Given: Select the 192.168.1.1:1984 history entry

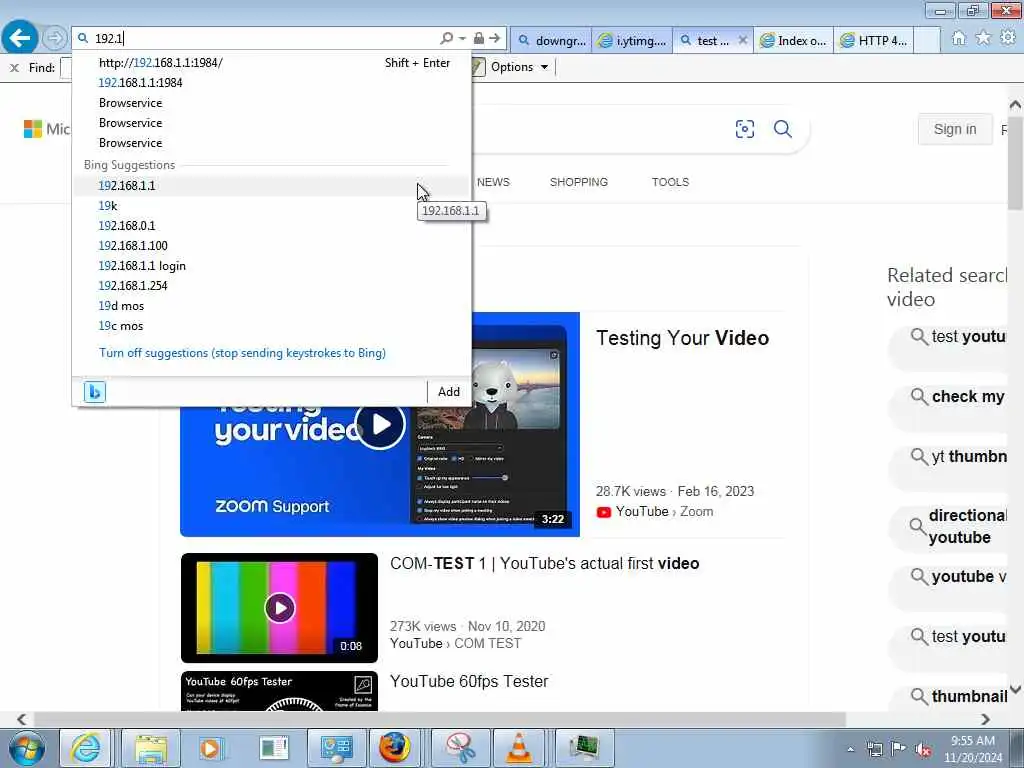Looking at the screenshot, I should pos(272,83).
